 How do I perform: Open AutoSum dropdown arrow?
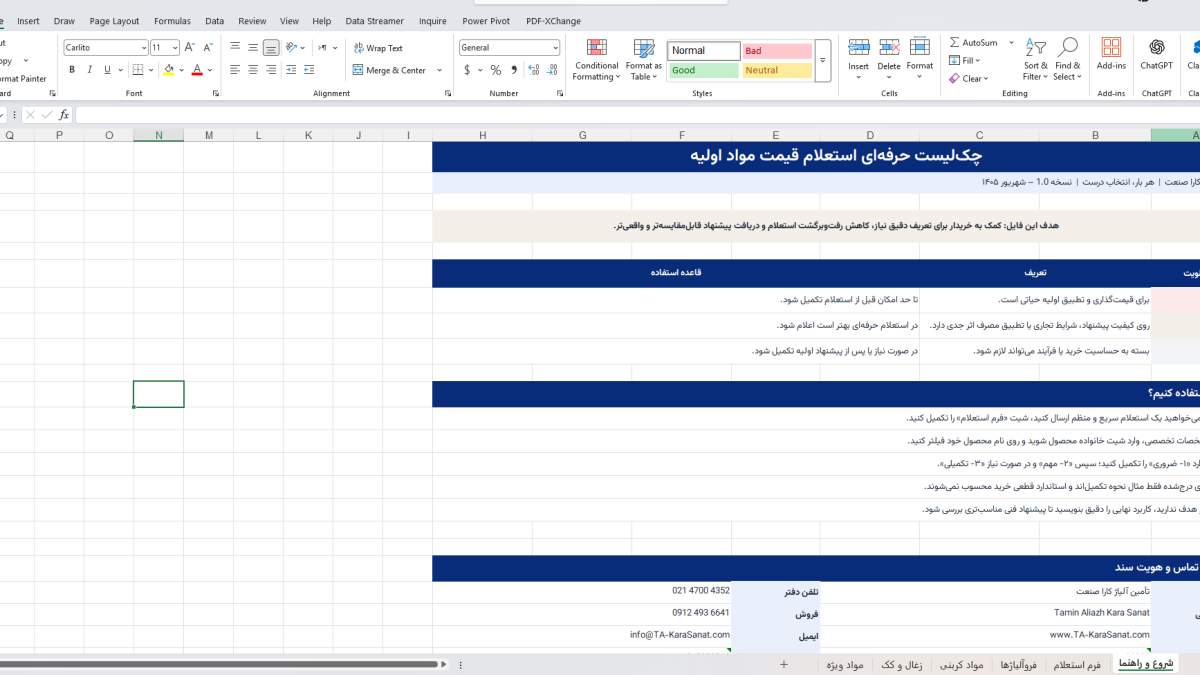[x=1011, y=43]
